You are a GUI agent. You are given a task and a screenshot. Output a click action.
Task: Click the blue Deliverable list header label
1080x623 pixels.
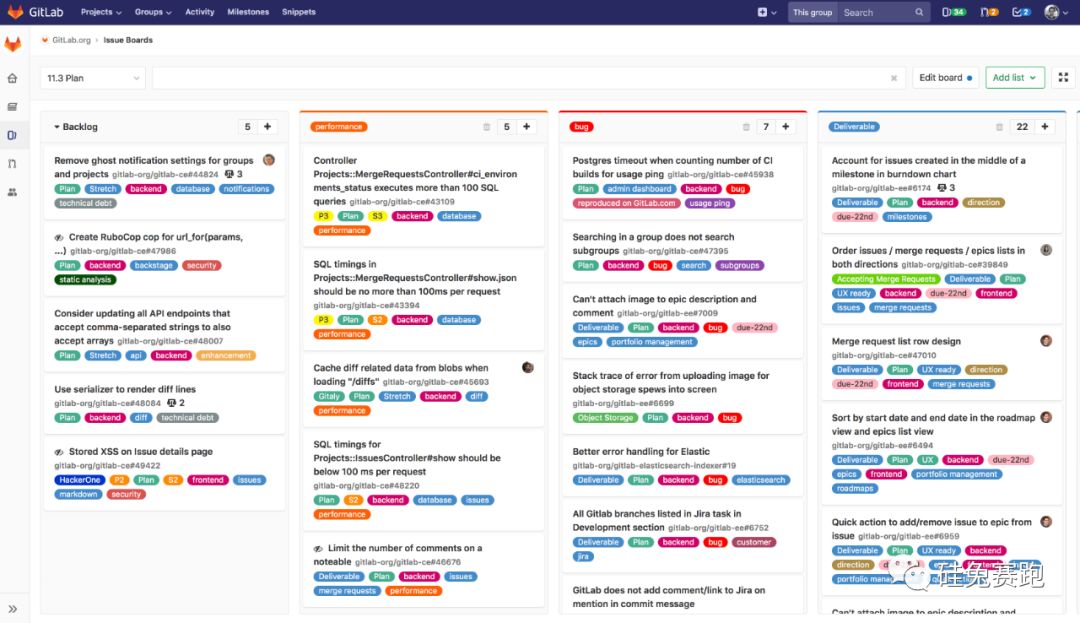tap(854, 127)
